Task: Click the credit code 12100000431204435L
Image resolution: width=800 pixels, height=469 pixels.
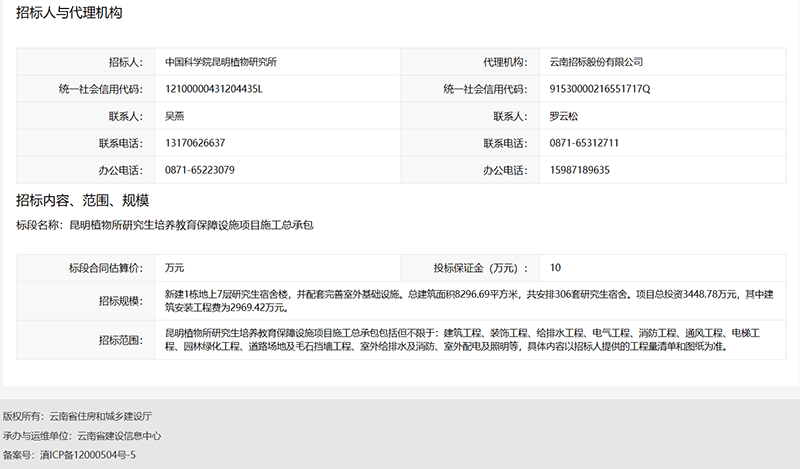Action: coord(213,89)
